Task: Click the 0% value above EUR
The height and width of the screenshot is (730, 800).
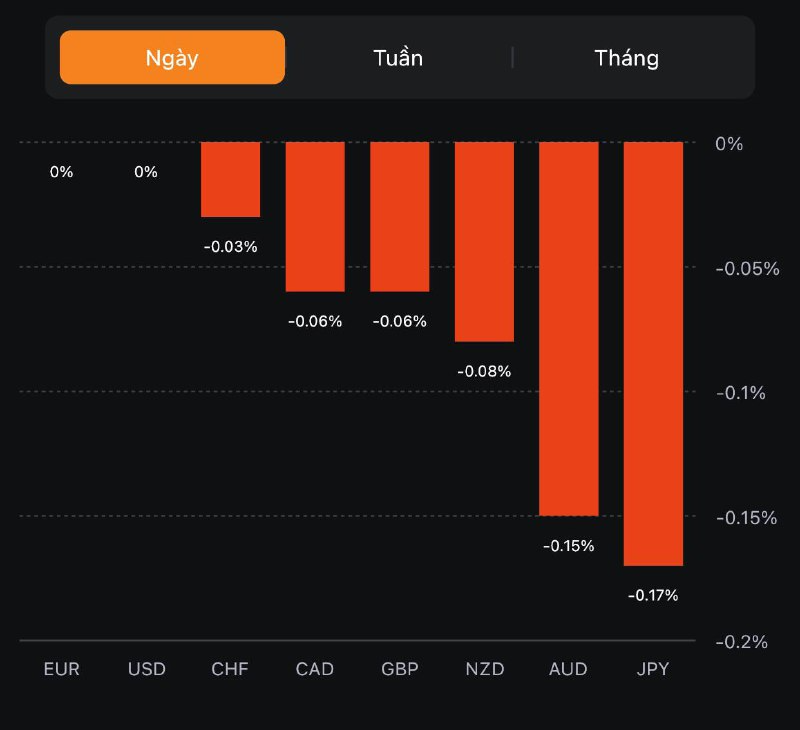Action: pyautogui.click(x=62, y=172)
